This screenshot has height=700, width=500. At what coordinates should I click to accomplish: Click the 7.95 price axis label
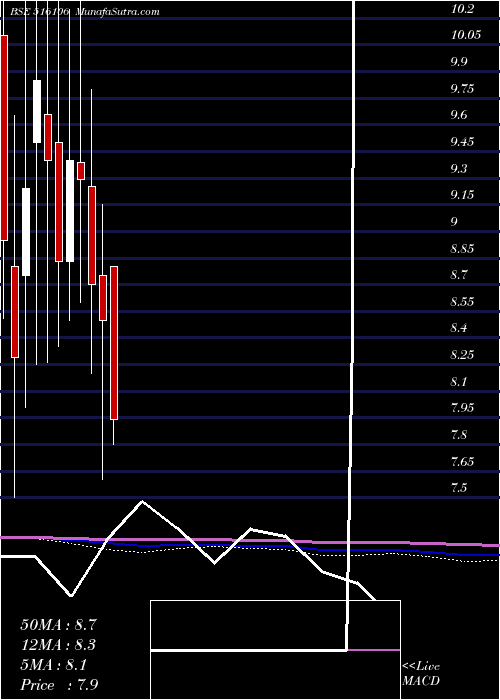coord(462,408)
